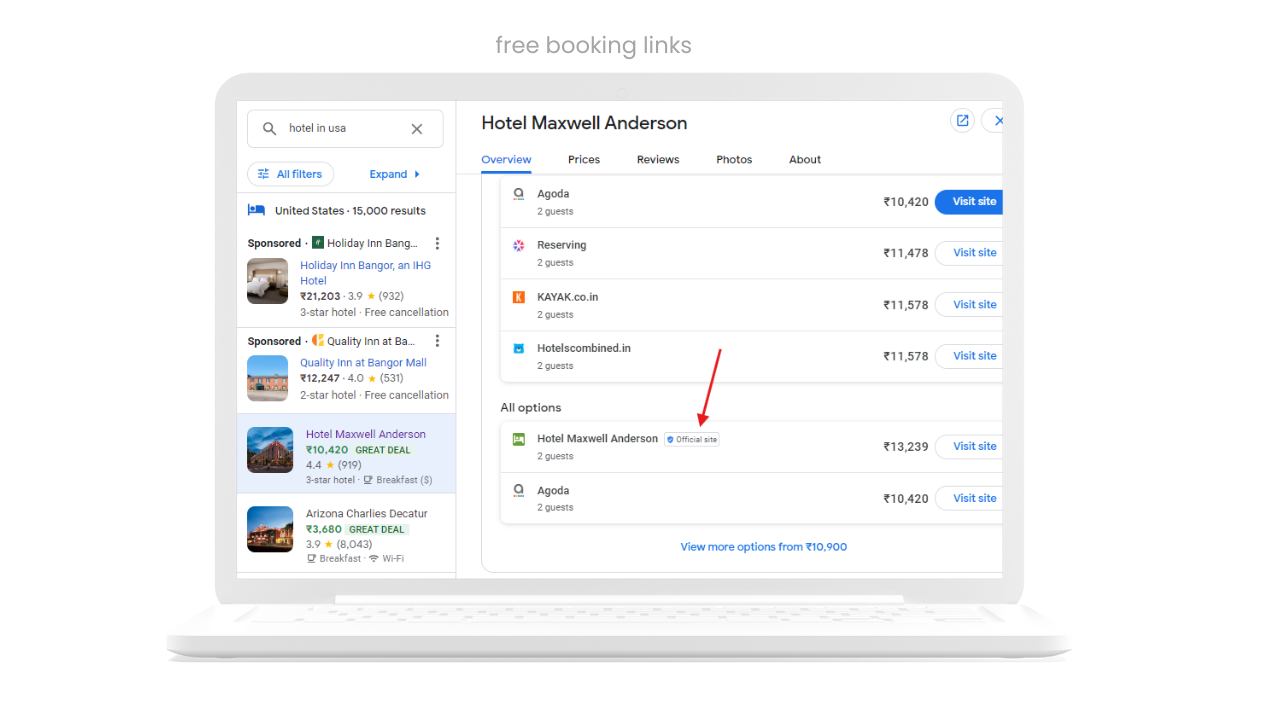Switch to the Photos tab
Viewport: 1280px width, 720px height.
point(733,159)
